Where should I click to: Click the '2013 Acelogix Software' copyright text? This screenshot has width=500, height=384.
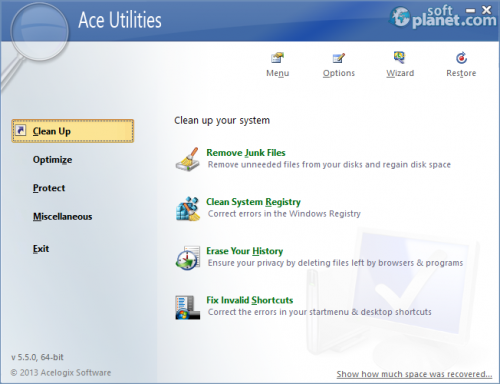click(61, 373)
